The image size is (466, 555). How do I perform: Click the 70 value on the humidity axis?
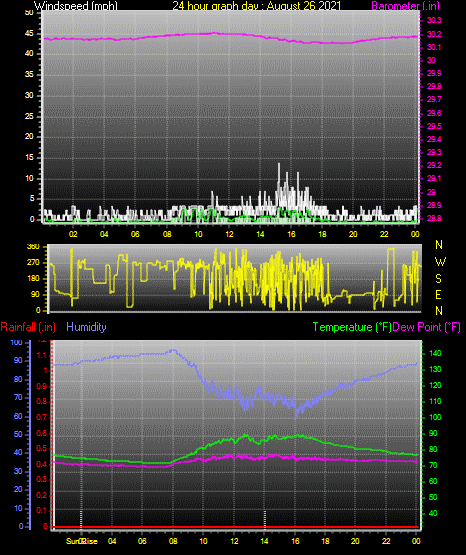click(x=18, y=397)
